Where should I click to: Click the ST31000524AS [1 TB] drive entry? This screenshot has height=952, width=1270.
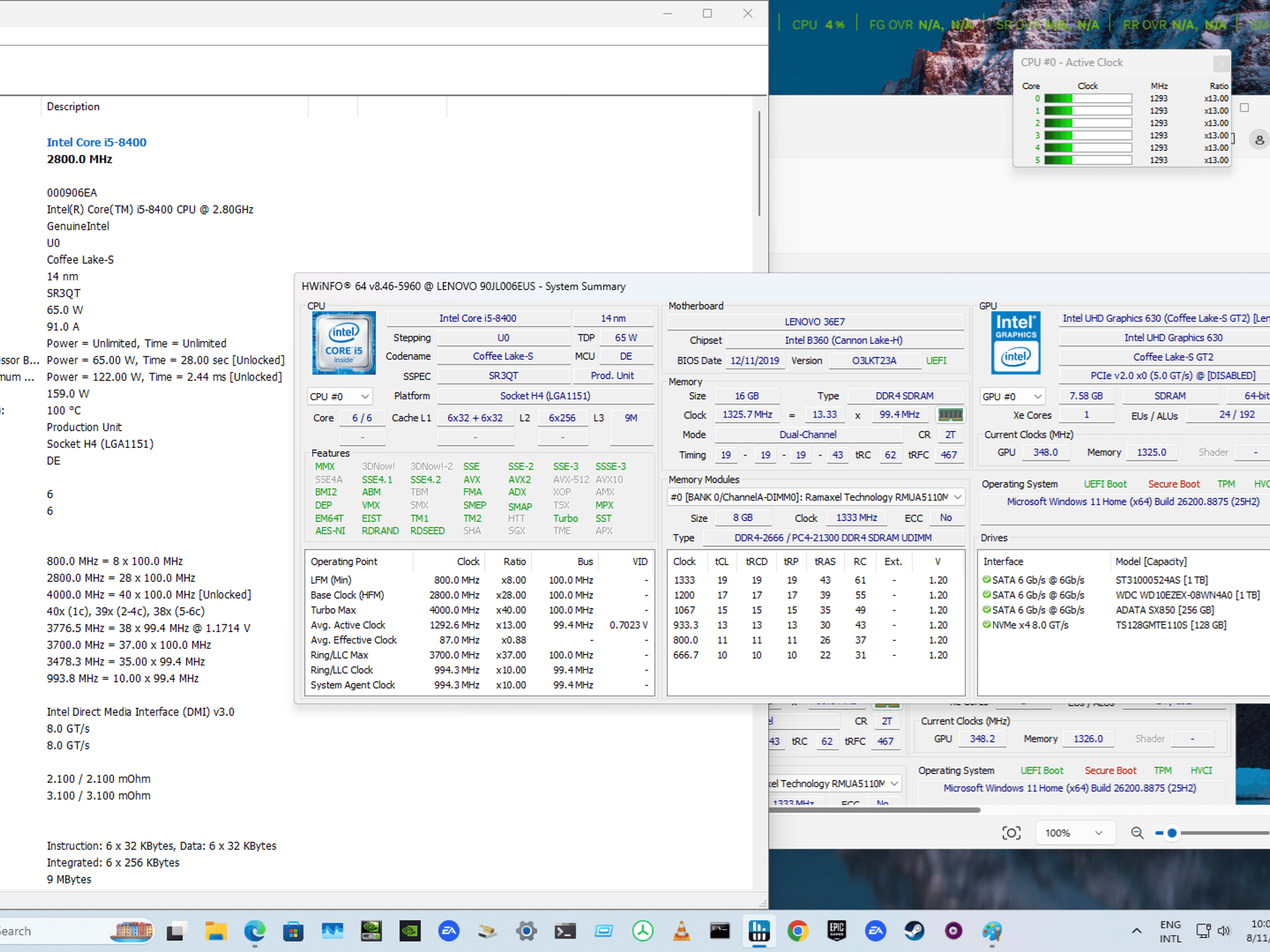click(x=1161, y=580)
